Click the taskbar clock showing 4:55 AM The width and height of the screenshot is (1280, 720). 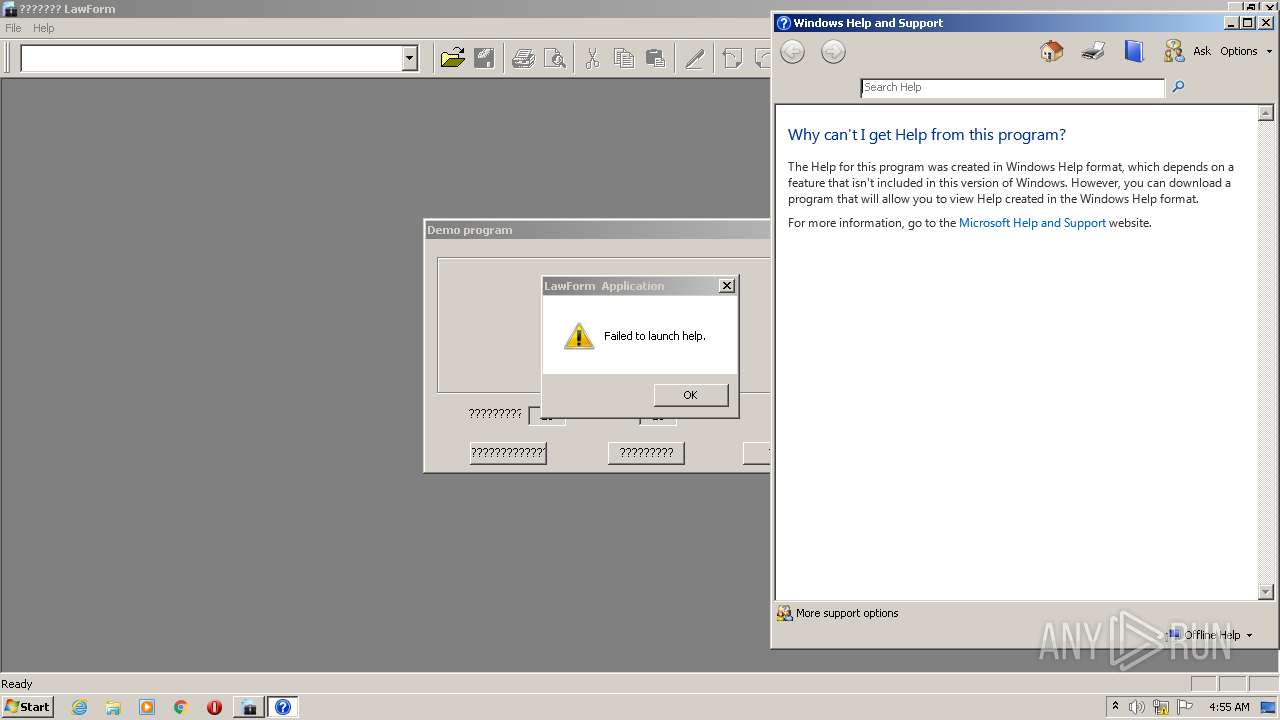(1229, 707)
